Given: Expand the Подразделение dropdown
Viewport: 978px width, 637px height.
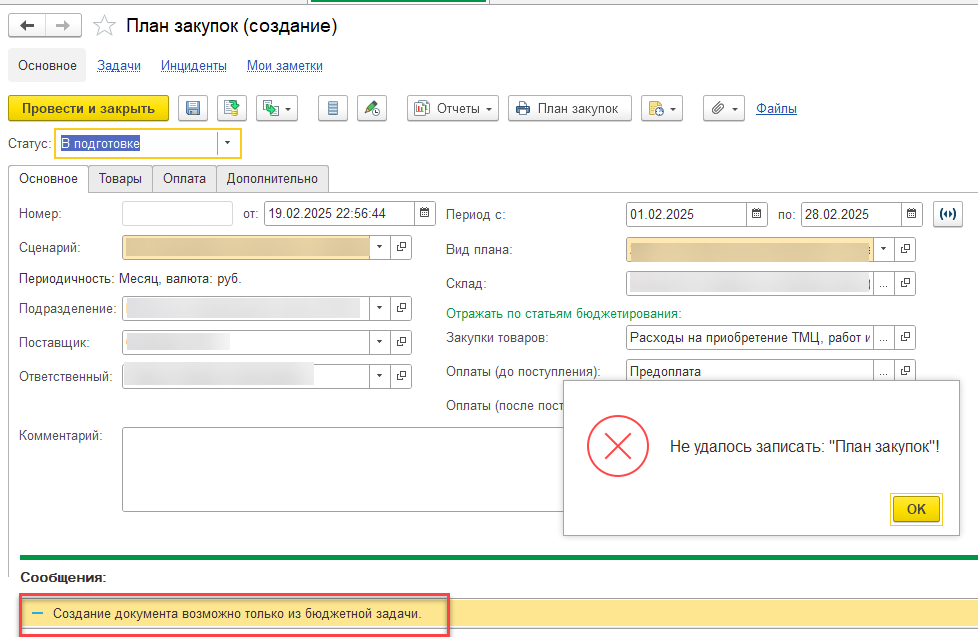Looking at the screenshot, I should (x=379, y=308).
